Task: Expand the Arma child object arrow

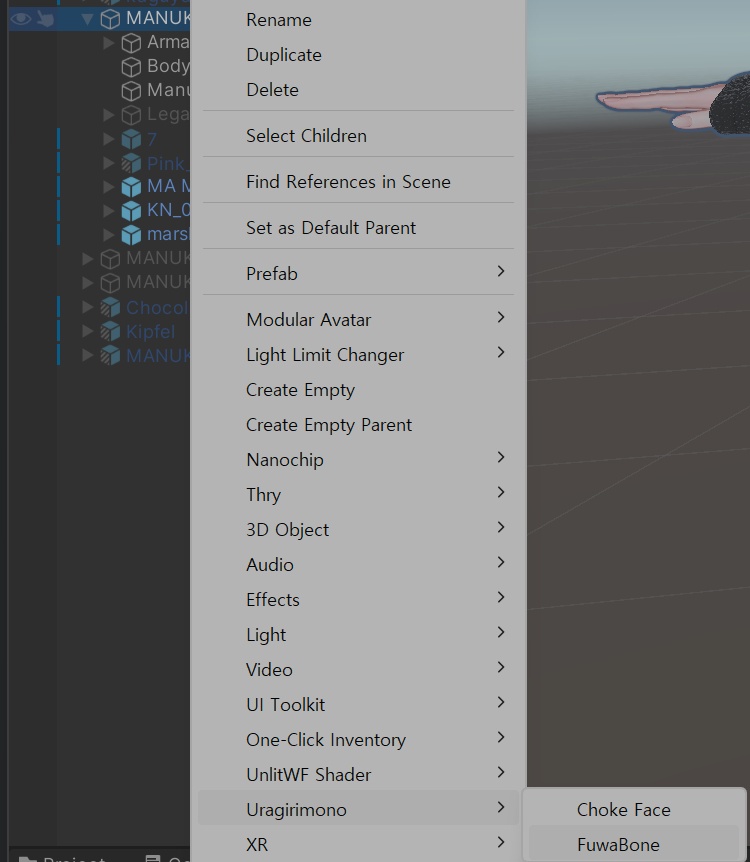Action: pos(108,42)
